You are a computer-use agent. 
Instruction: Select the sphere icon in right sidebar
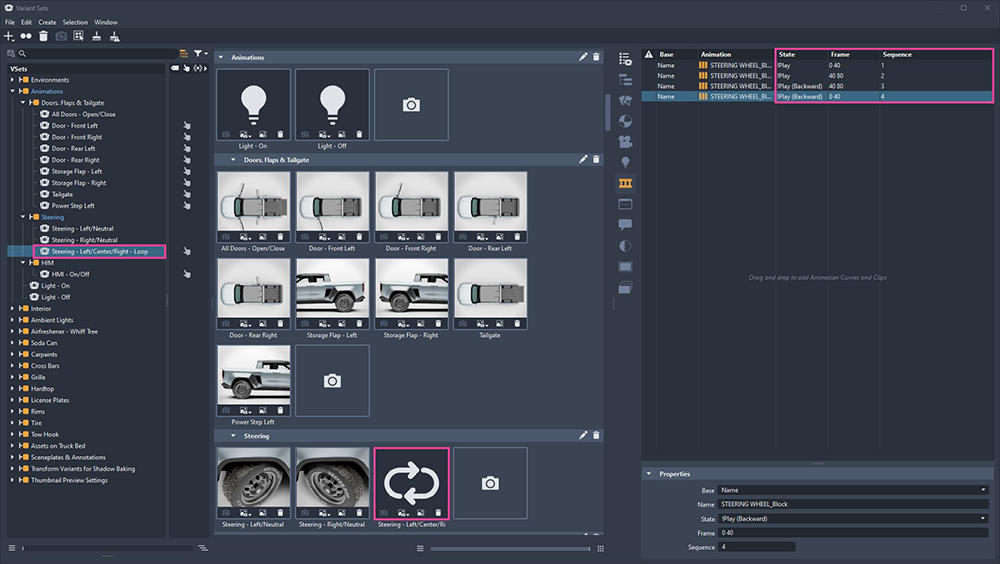[x=625, y=121]
